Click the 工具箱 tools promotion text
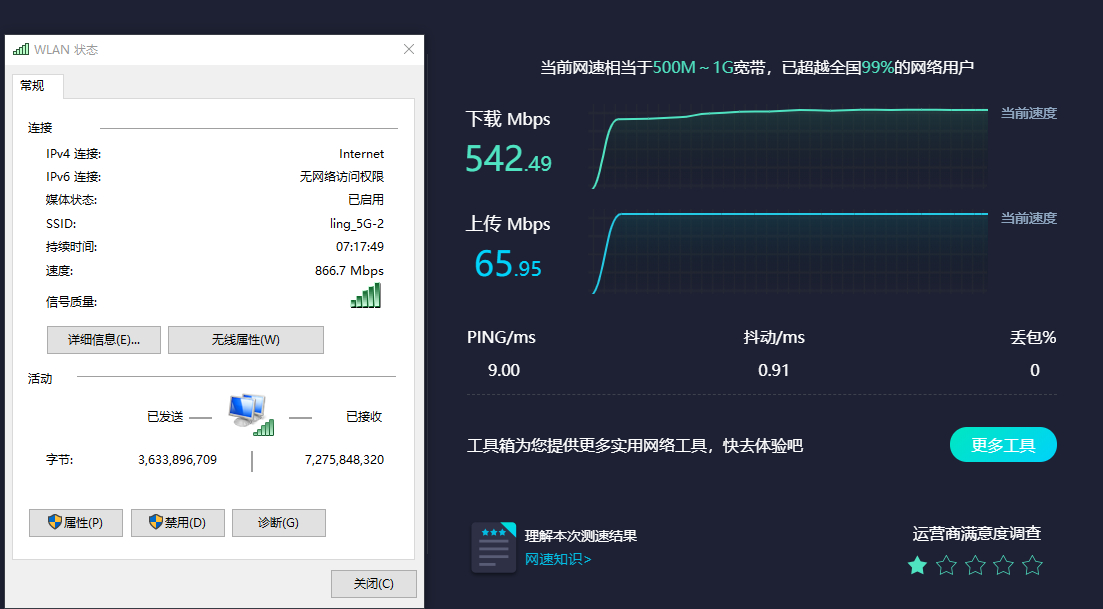Screen dimensions: 1103x609 (x=635, y=446)
